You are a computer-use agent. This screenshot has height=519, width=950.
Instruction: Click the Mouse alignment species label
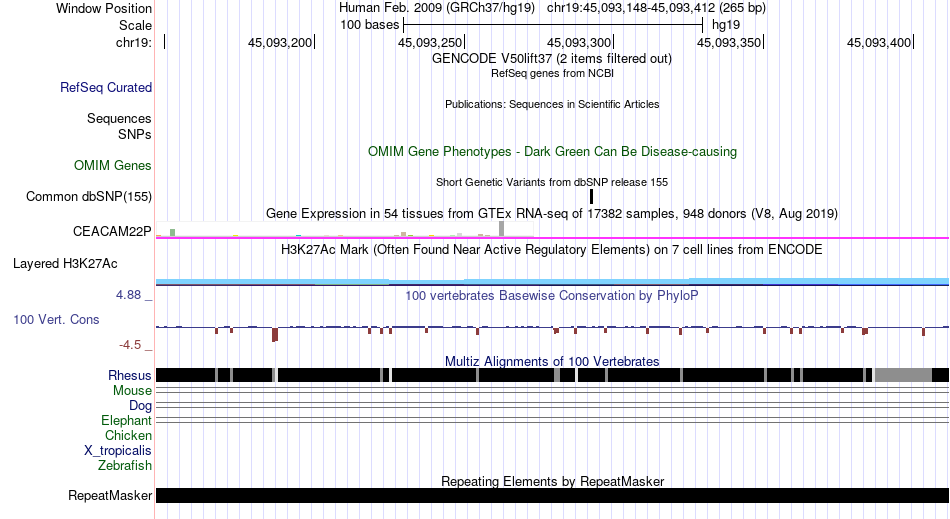pyautogui.click(x=132, y=391)
